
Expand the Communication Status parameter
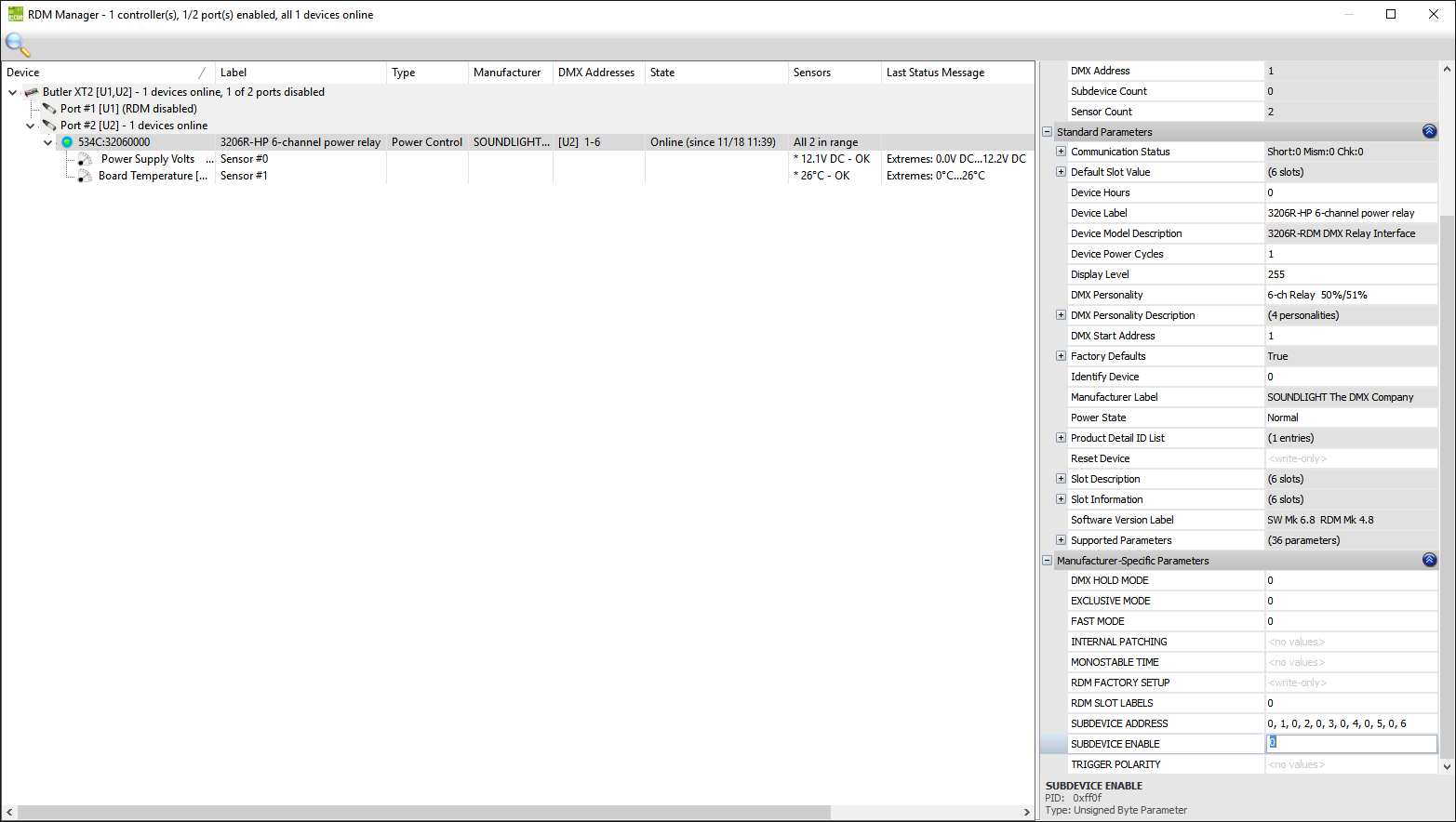1061,152
